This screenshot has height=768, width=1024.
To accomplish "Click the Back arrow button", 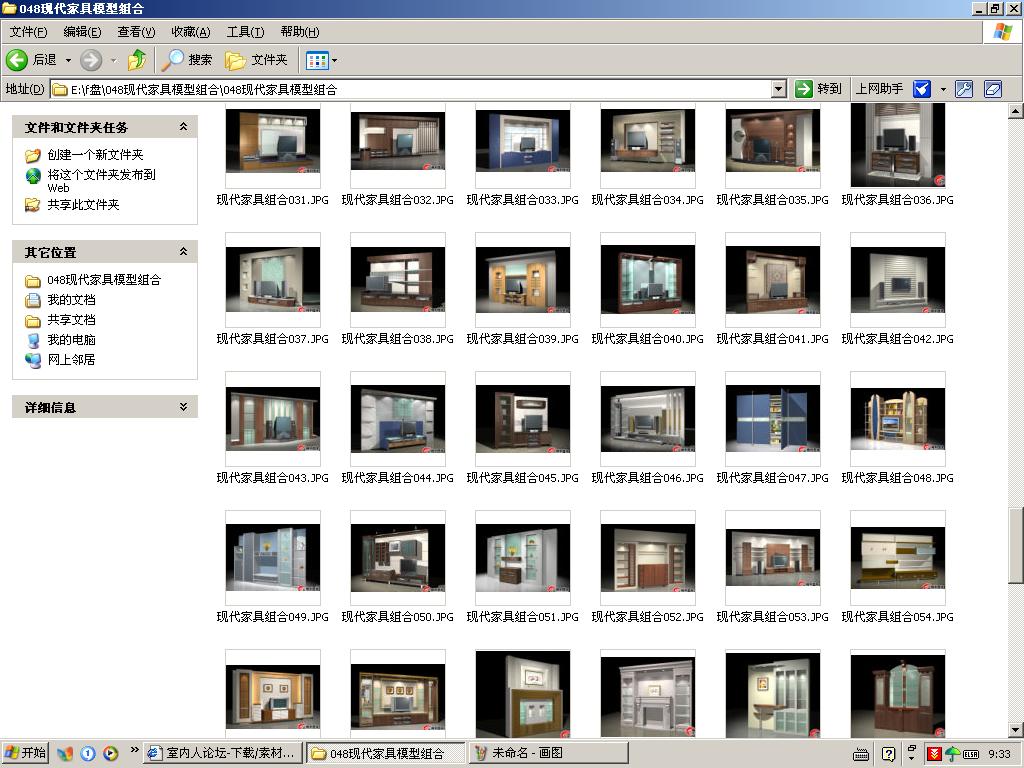I will click(x=17, y=60).
